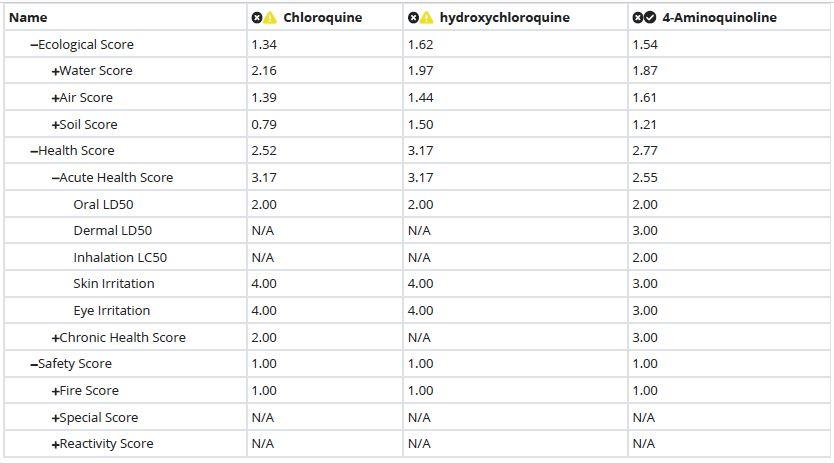Image resolution: width=834 pixels, height=463 pixels.
Task: Expand the Soil Score row
Action: (x=55, y=125)
